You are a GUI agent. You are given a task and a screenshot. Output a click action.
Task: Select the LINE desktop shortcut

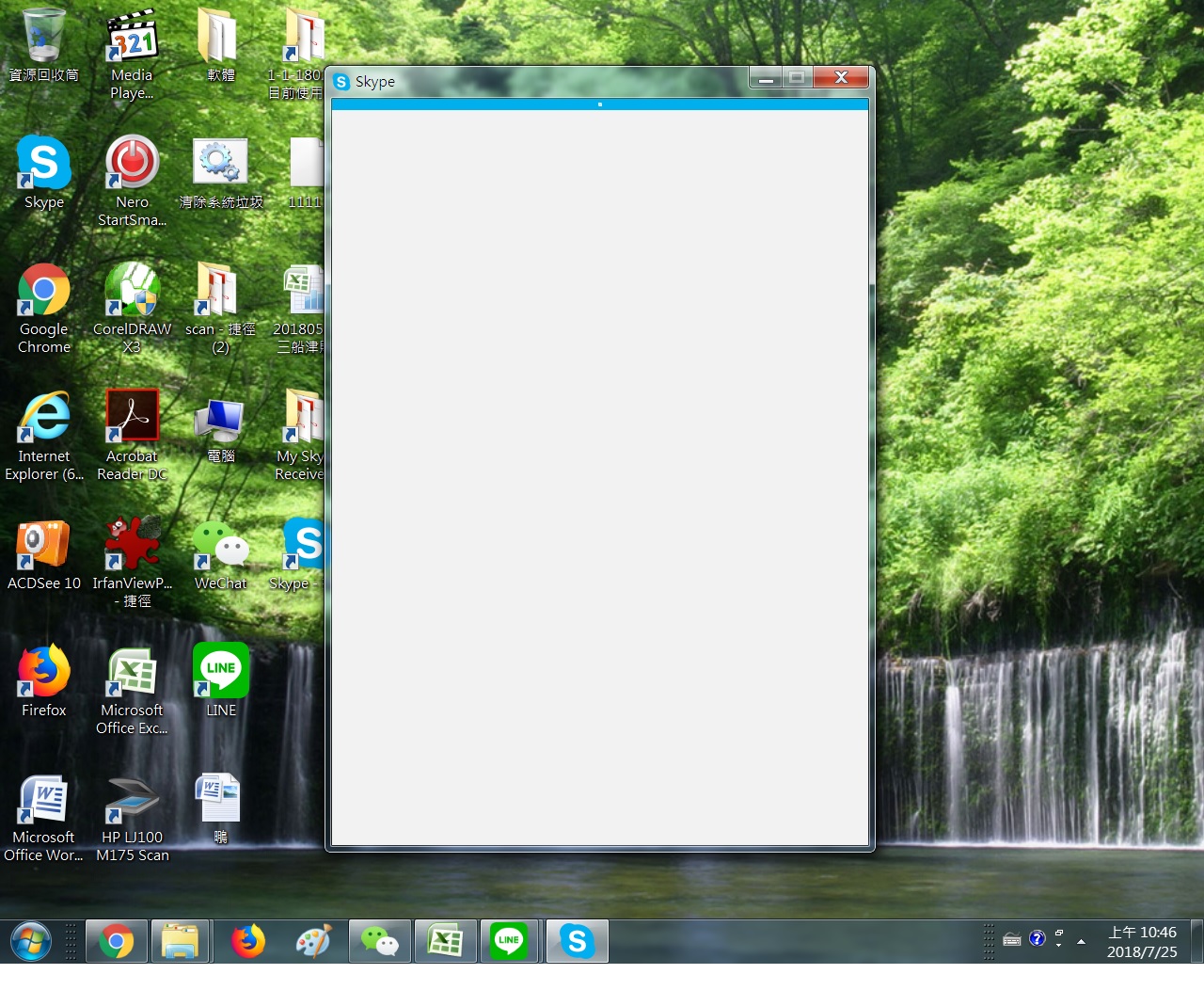tap(220, 681)
